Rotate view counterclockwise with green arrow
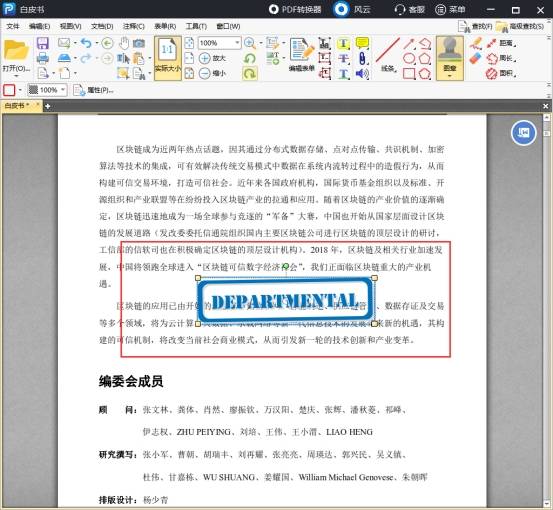 tap(250, 58)
